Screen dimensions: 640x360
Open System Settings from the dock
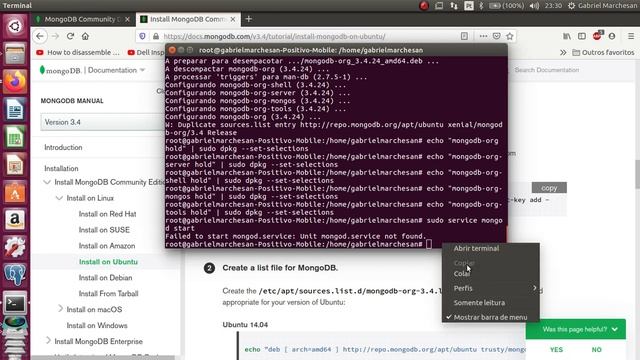(15, 248)
